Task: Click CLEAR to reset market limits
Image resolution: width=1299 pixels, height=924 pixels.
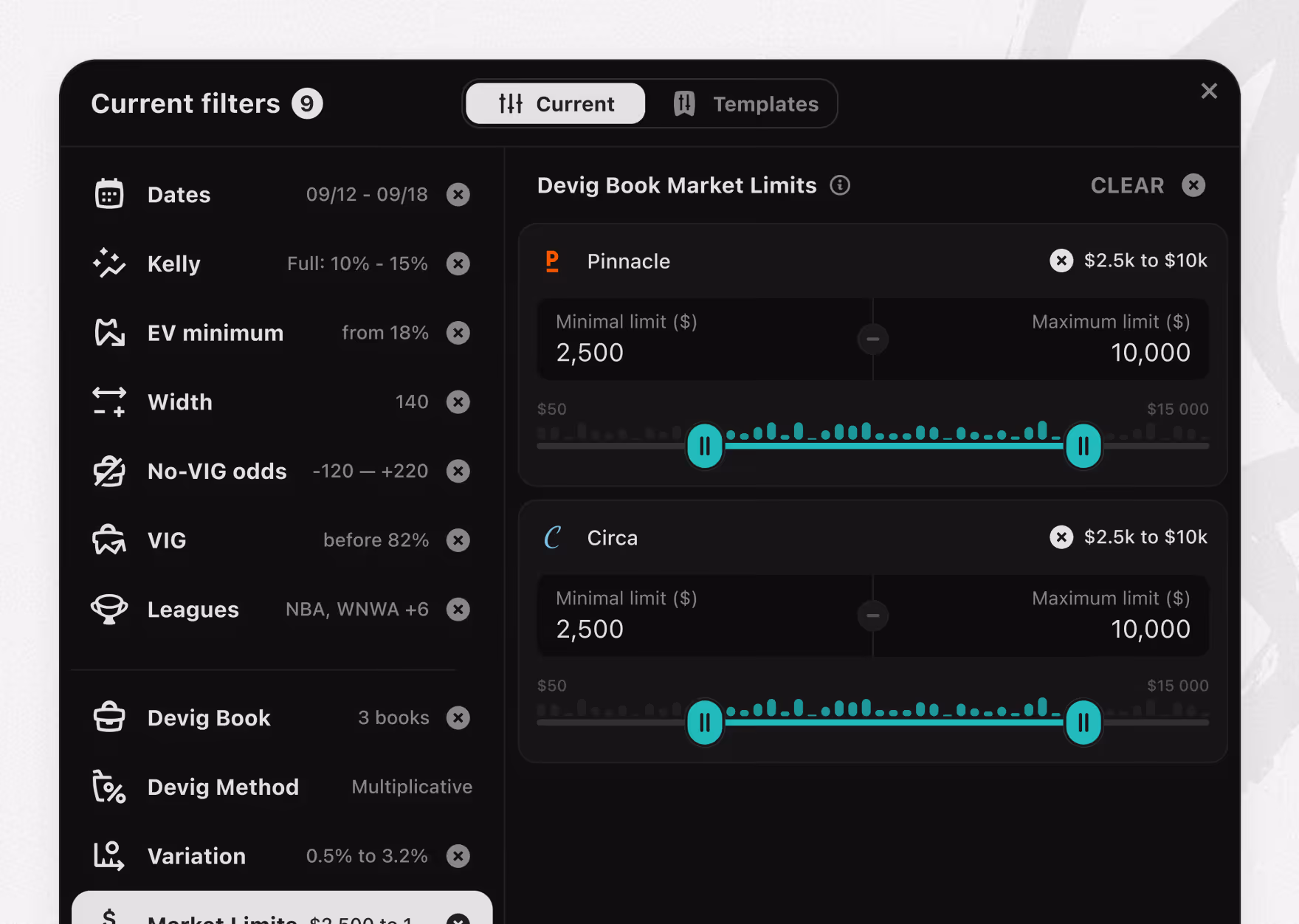Action: pos(1127,185)
